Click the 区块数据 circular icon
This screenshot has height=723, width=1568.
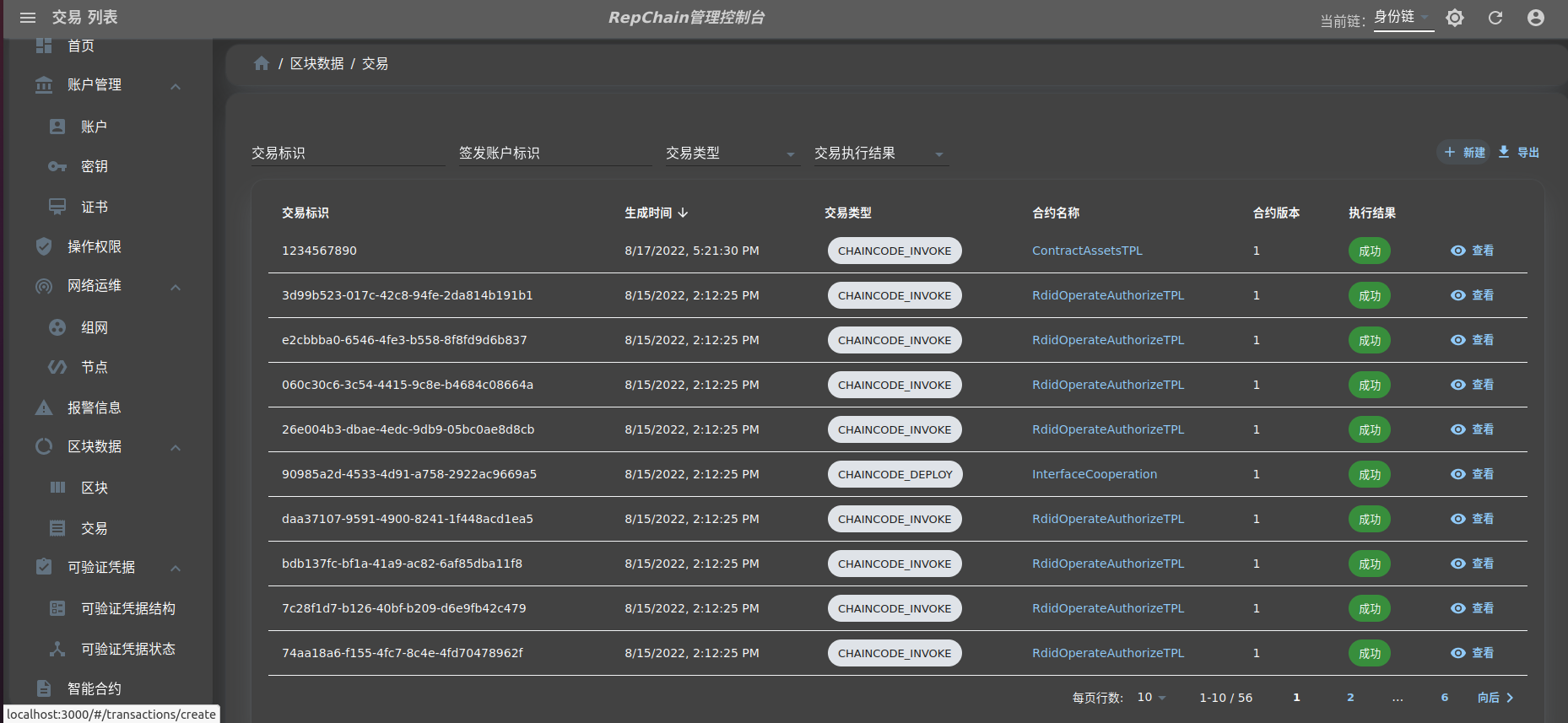(x=44, y=446)
